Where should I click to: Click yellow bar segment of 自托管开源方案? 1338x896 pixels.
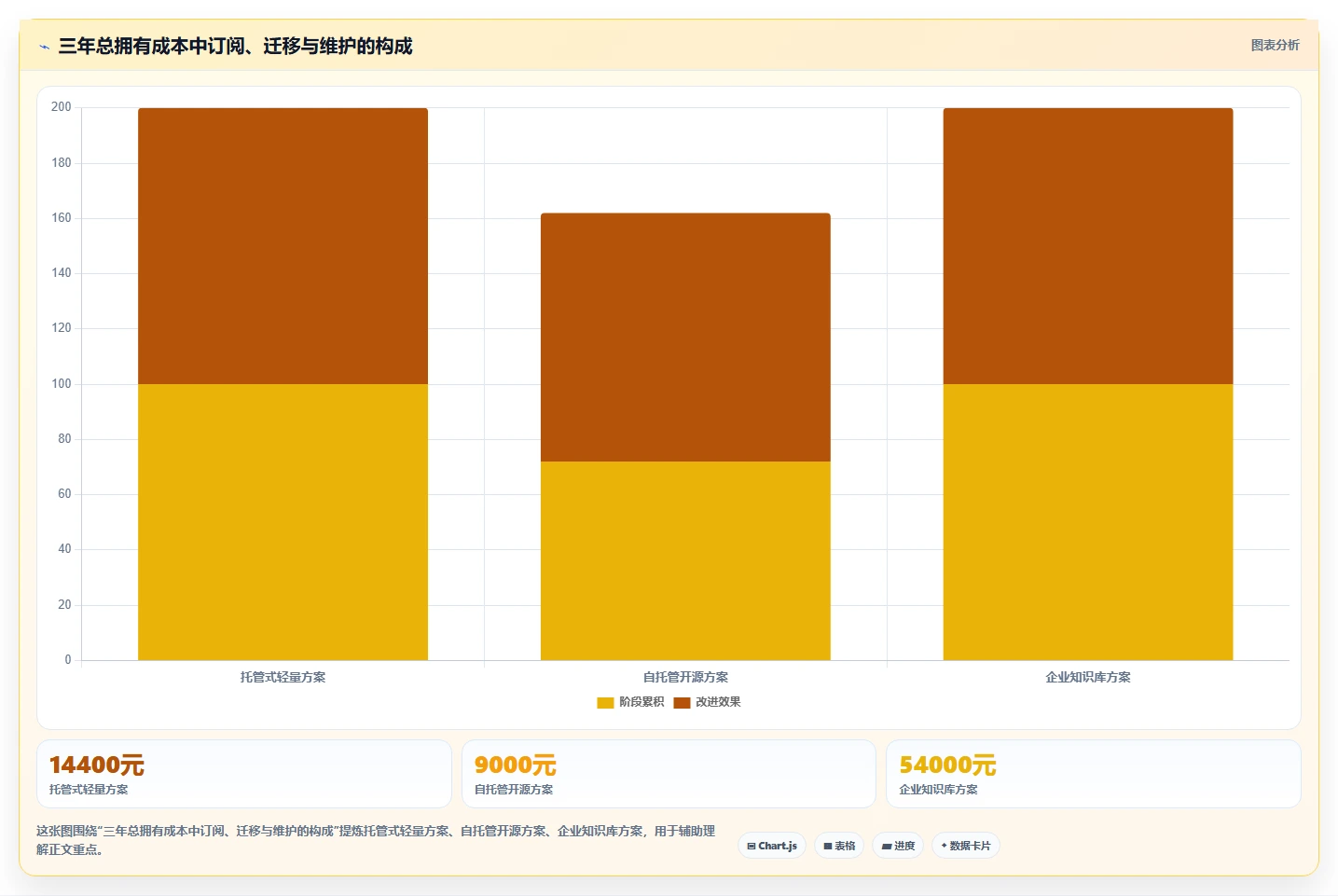[685, 560]
